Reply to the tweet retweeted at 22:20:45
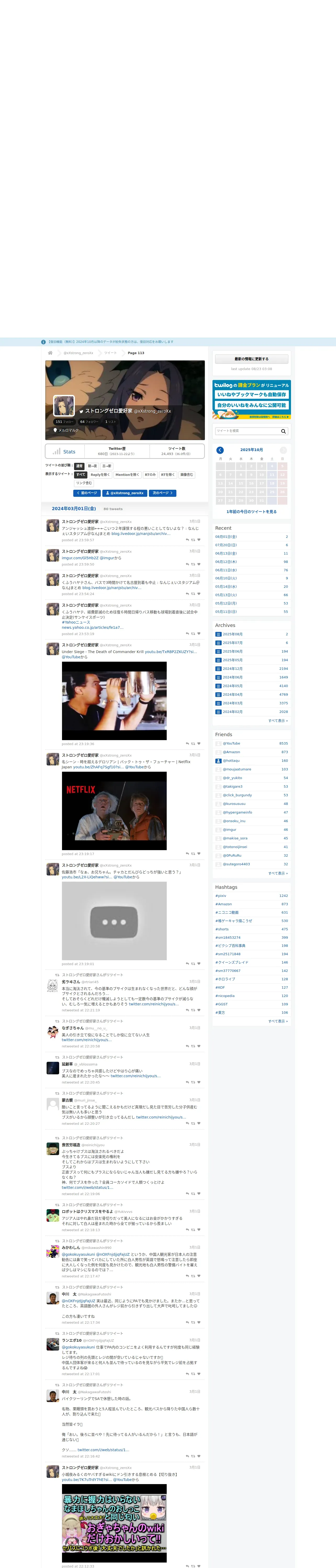The image size is (336, 1568). tap(187, 1082)
